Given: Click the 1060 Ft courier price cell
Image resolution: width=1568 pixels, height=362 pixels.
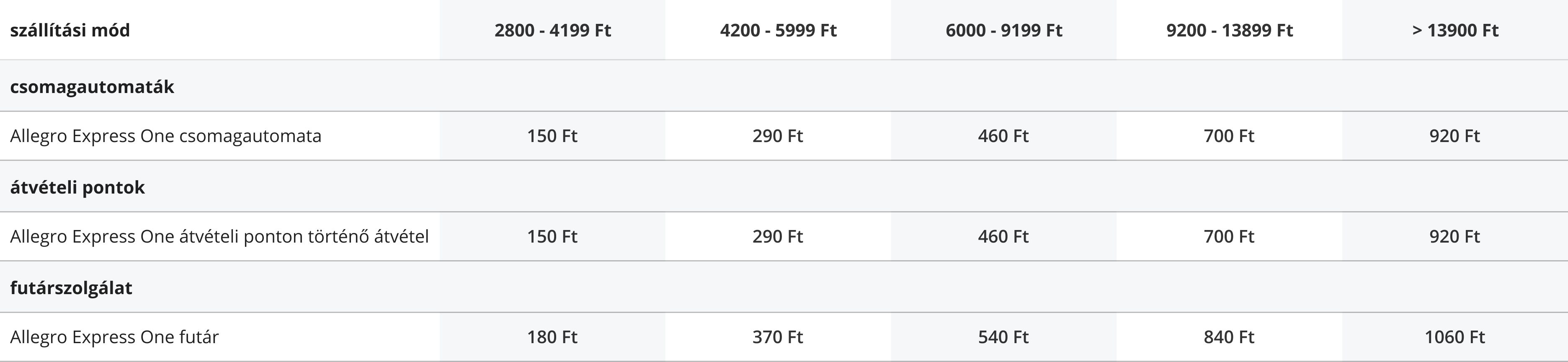Looking at the screenshot, I should click(1455, 337).
